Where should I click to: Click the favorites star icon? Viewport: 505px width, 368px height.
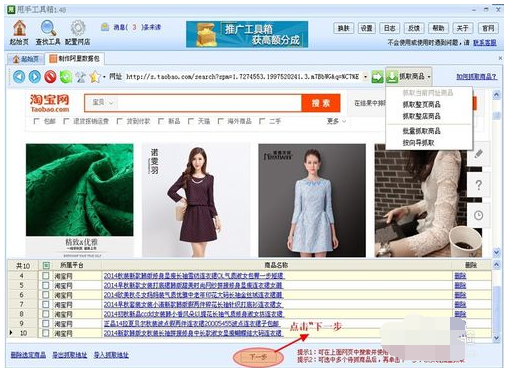tap(95, 77)
